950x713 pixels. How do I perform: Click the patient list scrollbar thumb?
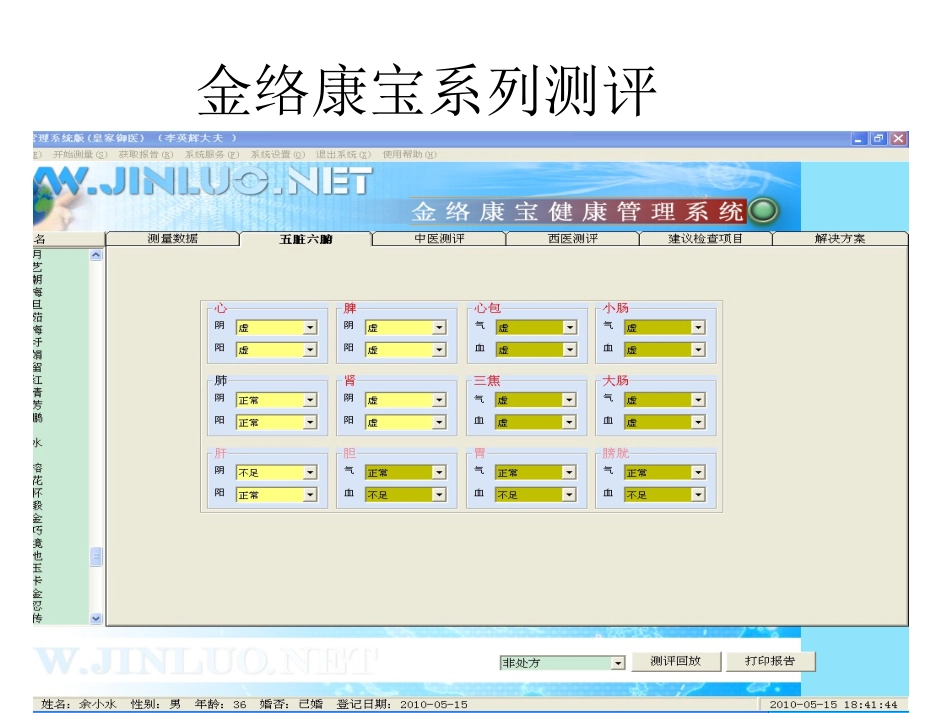[96, 556]
